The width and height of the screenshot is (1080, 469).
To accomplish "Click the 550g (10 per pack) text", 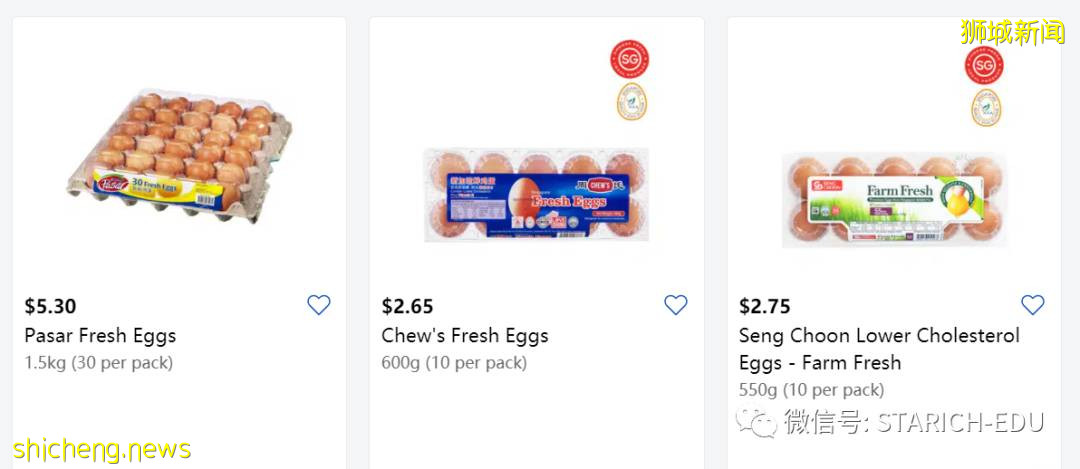I will [811, 390].
